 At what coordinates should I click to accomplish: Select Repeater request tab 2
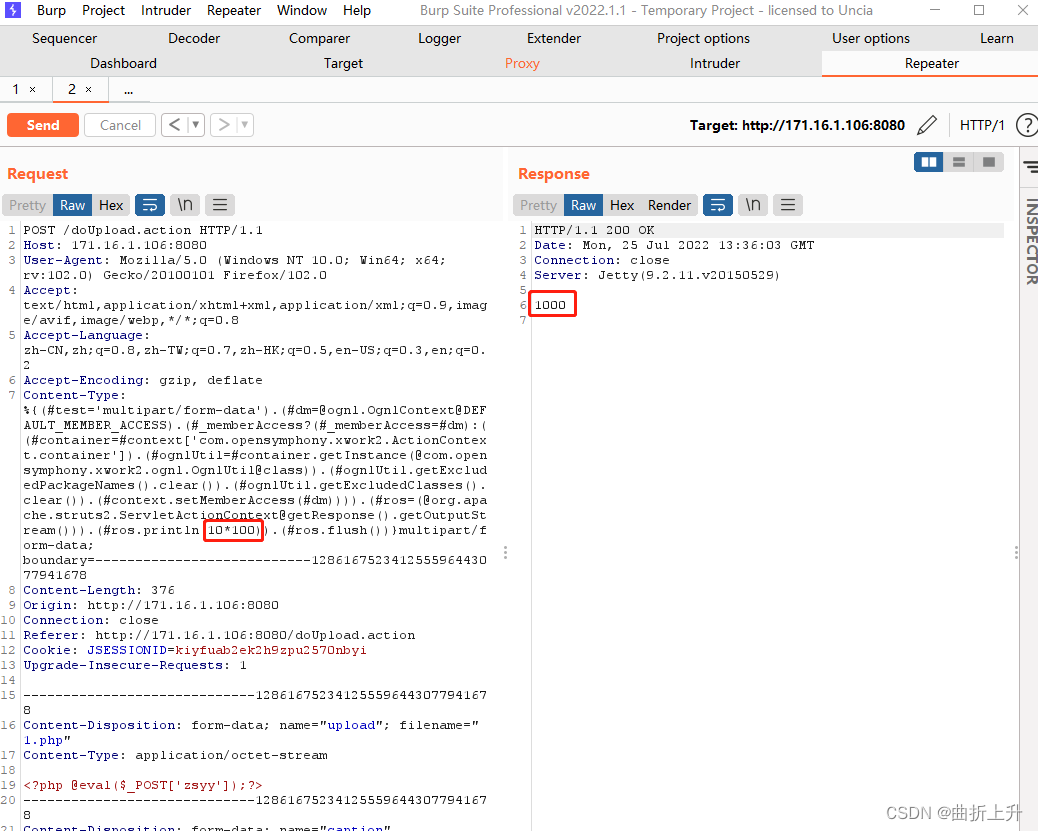point(71,89)
